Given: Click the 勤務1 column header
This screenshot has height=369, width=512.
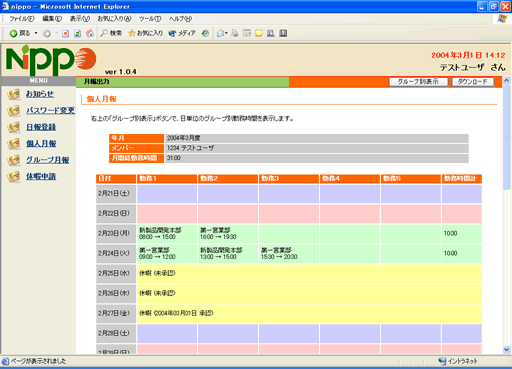Looking at the screenshot, I should [167, 179].
